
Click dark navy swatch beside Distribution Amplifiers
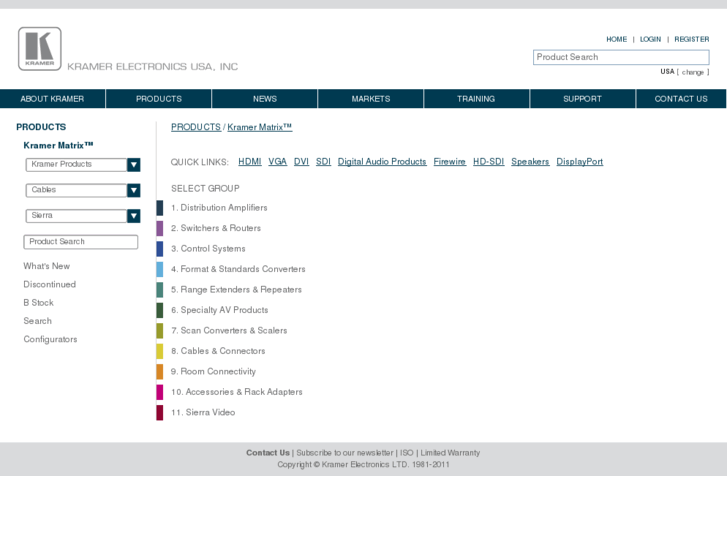(x=159, y=208)
